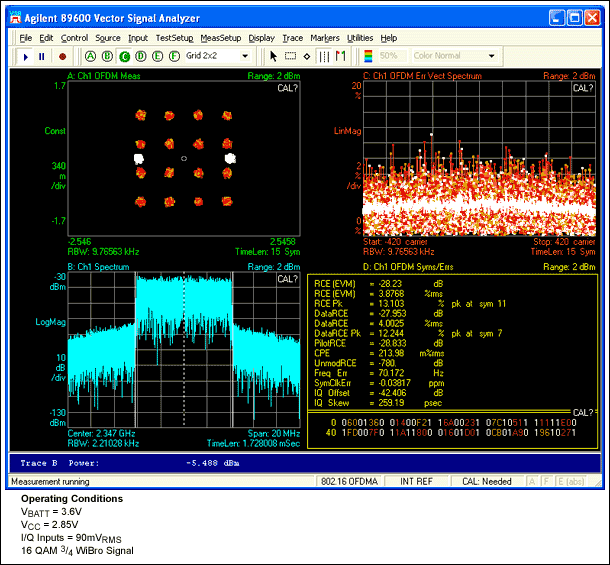Select trace D toolbar button
Image resolution: width=610 pixels, height=565 pixels.
pyautogui.click(x=142, y=56)
